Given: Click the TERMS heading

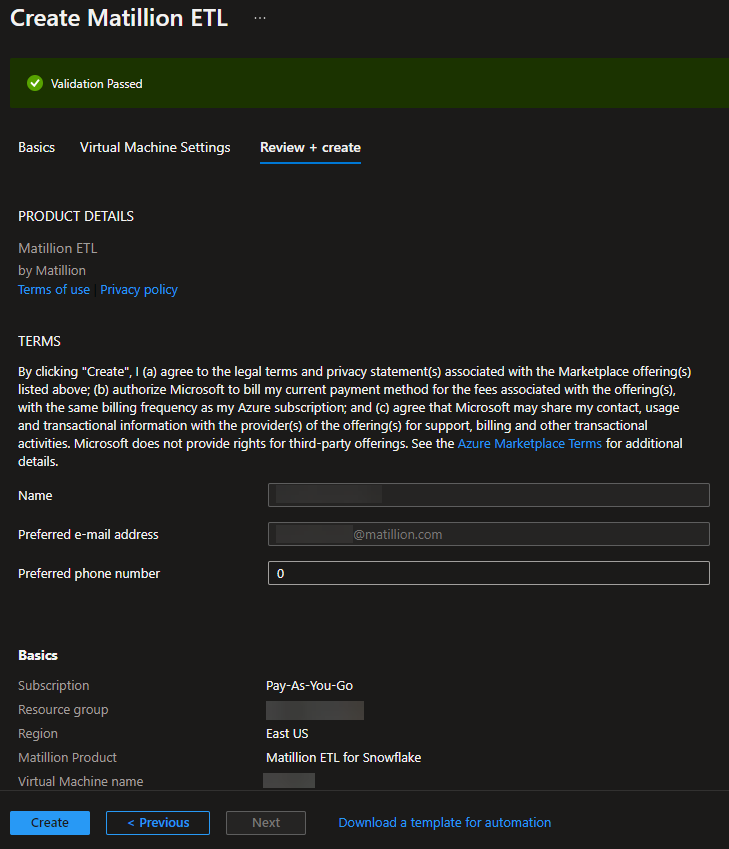Looking at the screenshot, I should (x=40, y=341).
